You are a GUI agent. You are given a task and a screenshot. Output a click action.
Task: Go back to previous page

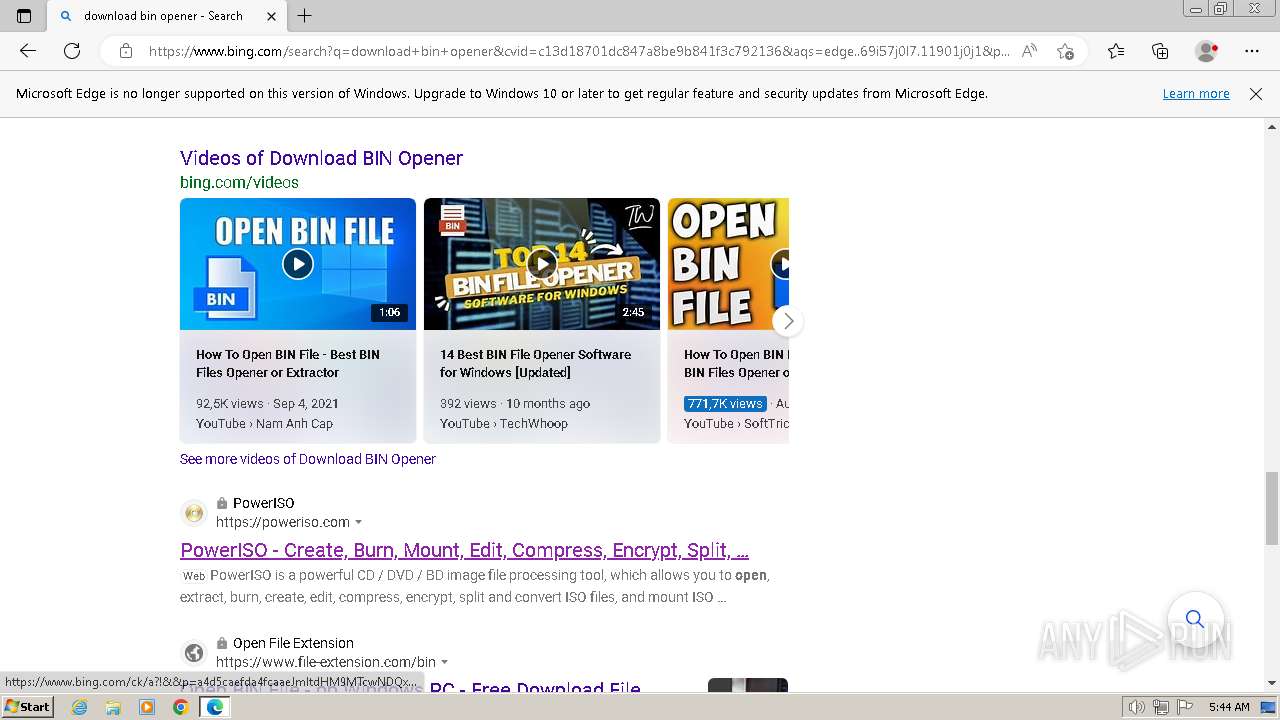point(28,51)
